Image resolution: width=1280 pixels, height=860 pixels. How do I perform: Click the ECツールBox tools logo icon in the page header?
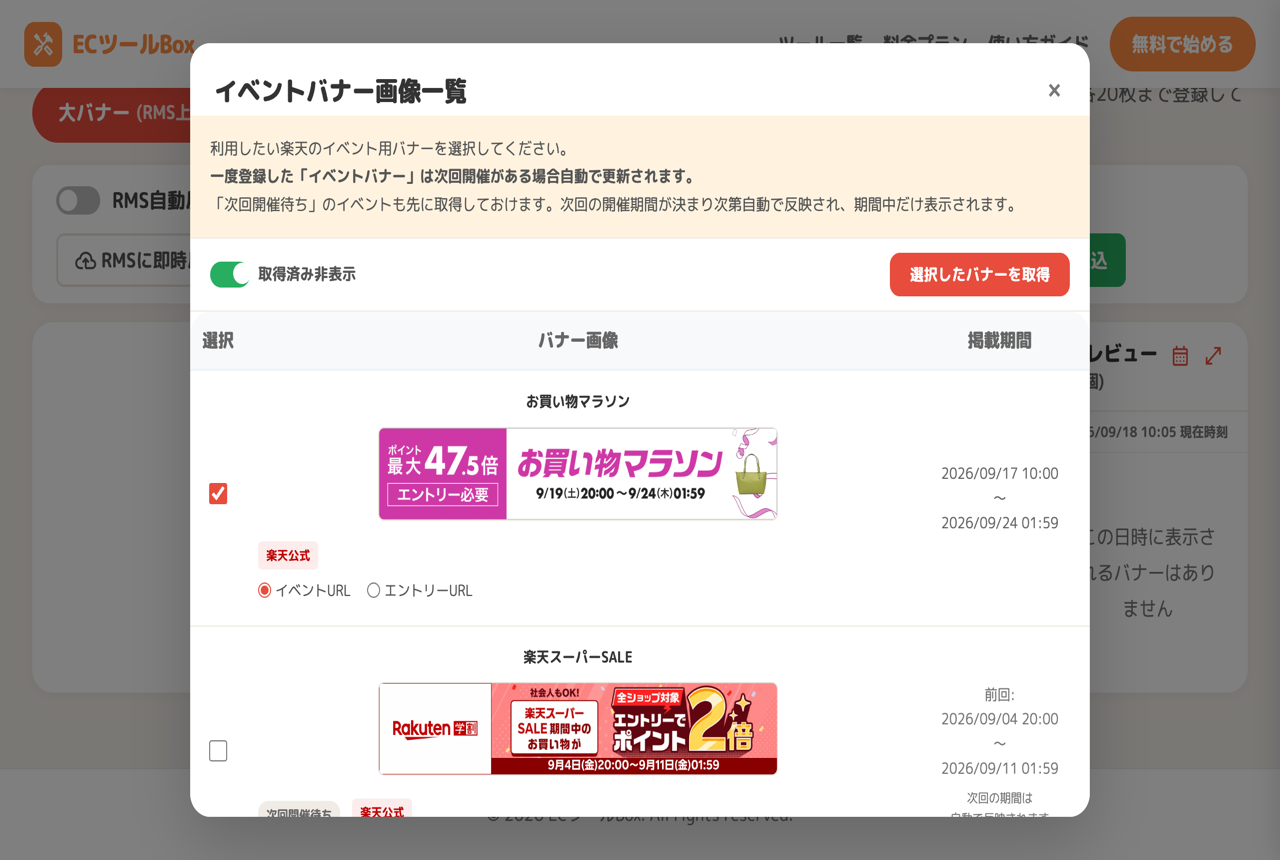(43, 44)
